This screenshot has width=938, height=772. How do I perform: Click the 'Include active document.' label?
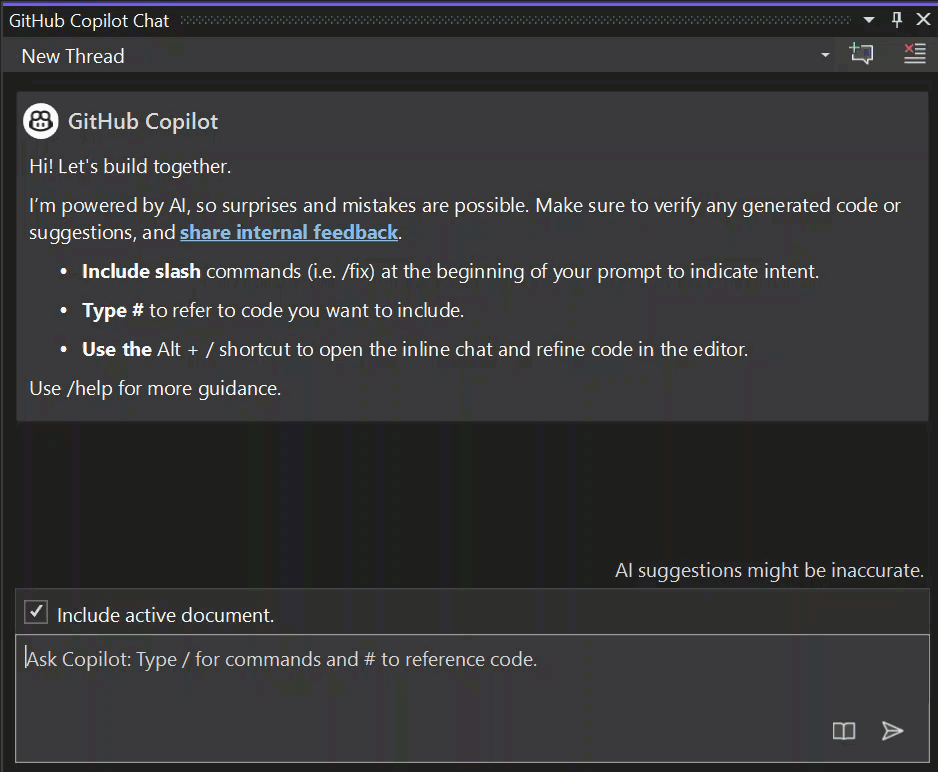click(x=166, y=615)
